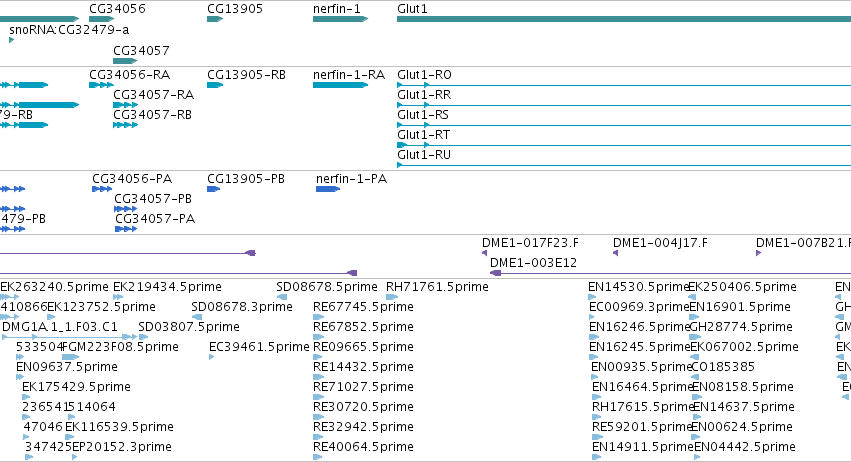This screenshot has height=462, width=851.
Task: Select protein CG34056-PA
Action: pyautogui.click(x=132, y=179)
